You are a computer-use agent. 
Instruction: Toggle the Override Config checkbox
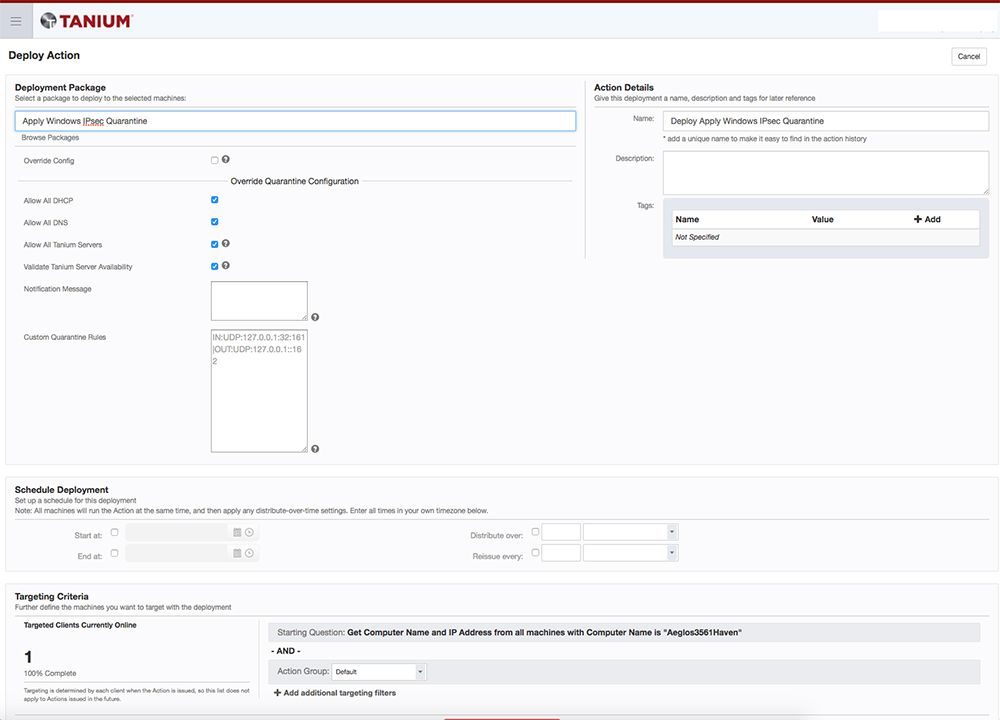tap(214, 160)
